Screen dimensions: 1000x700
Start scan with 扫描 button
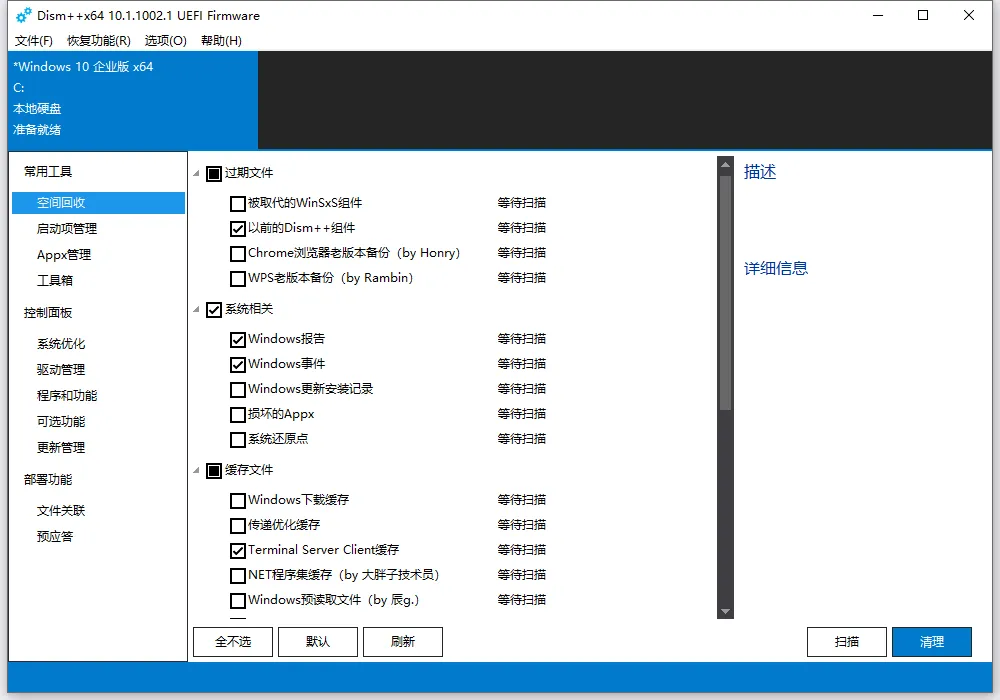[x=846, y=641]
